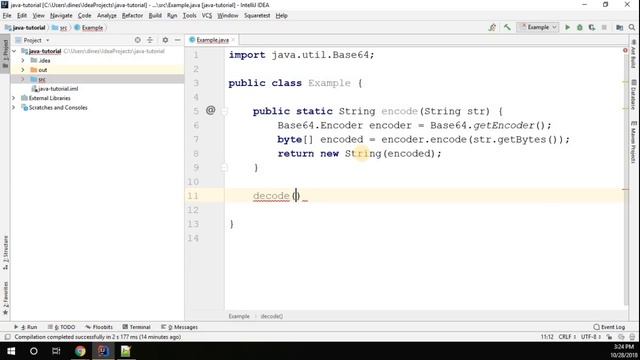Build the project with the hammer icon

[507, 27]
